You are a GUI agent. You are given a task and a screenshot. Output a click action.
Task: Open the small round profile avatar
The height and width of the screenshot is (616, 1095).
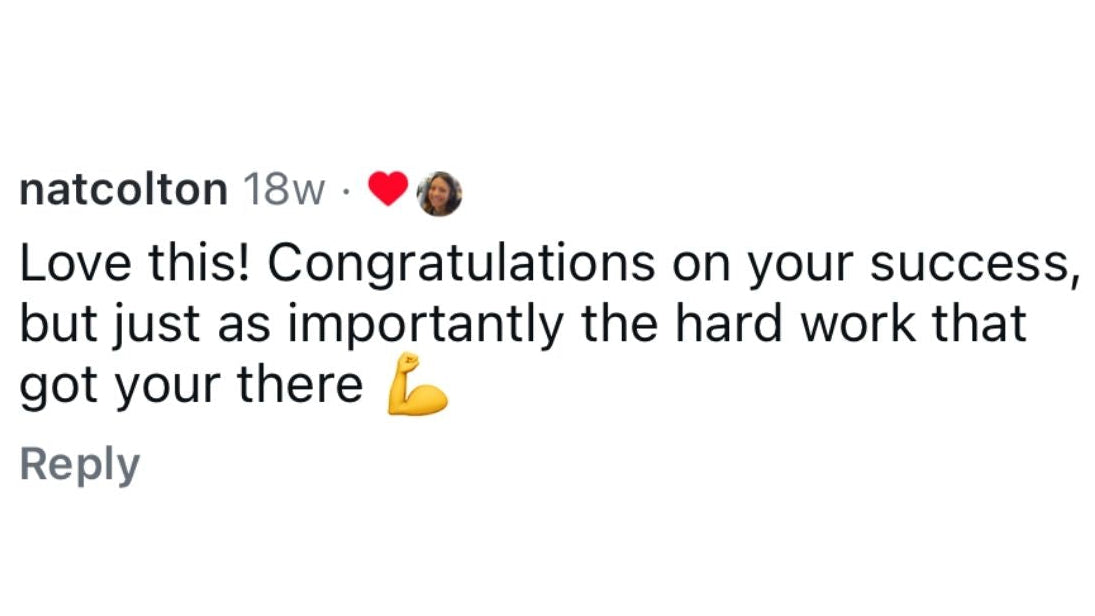tap(439, 193)
